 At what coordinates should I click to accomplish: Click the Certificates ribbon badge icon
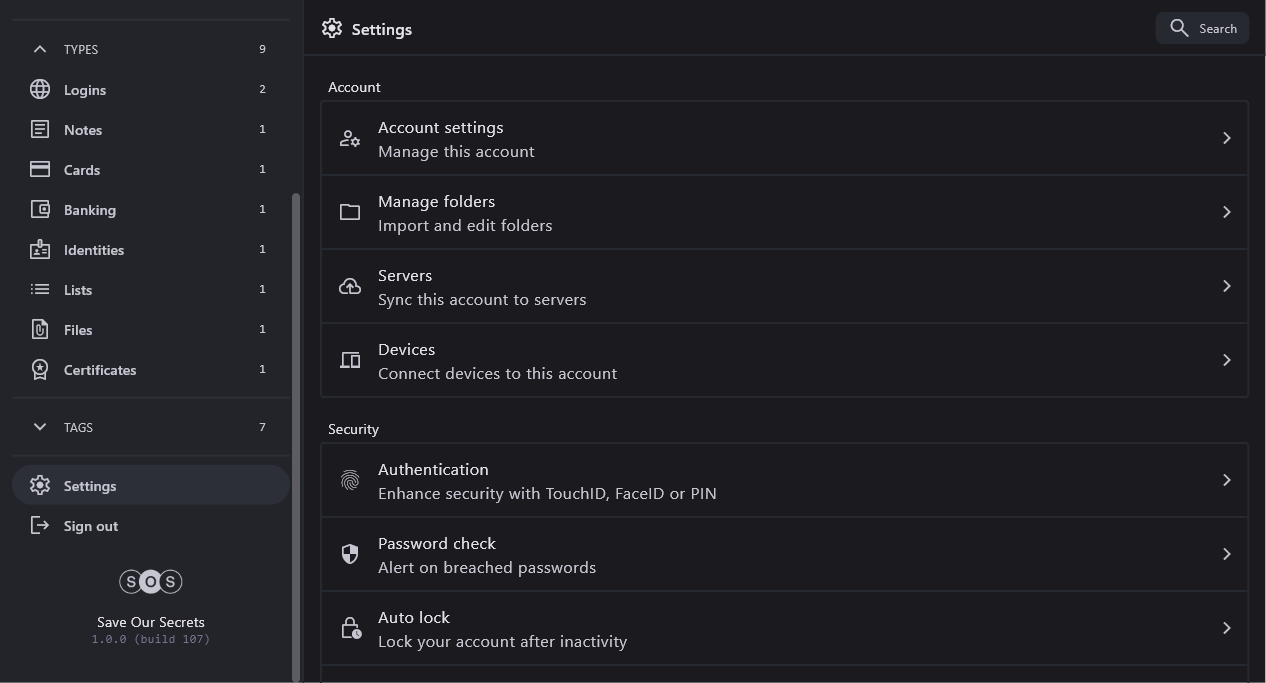40,369
